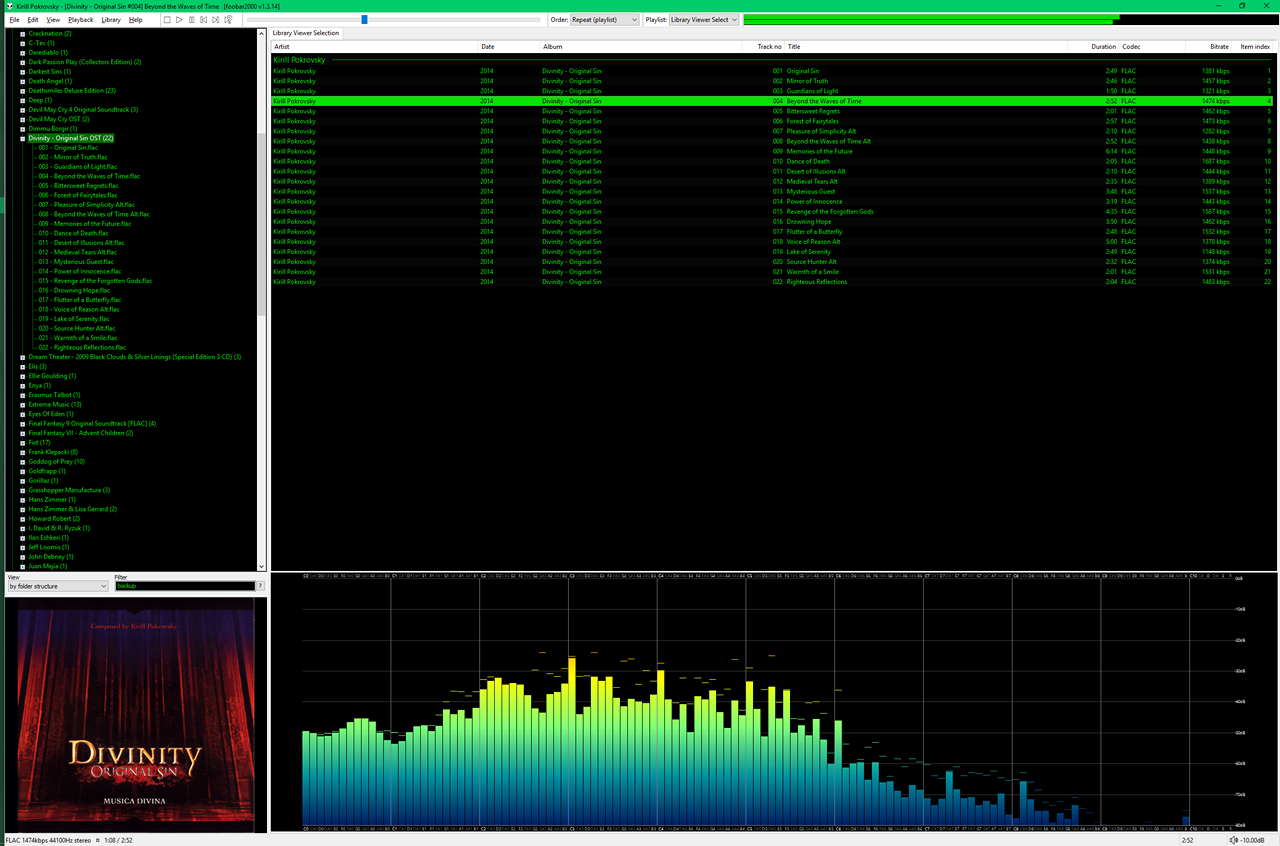Expand the Devil May Cry 4 Original Soundtrack node

click(x=22, y=110)
